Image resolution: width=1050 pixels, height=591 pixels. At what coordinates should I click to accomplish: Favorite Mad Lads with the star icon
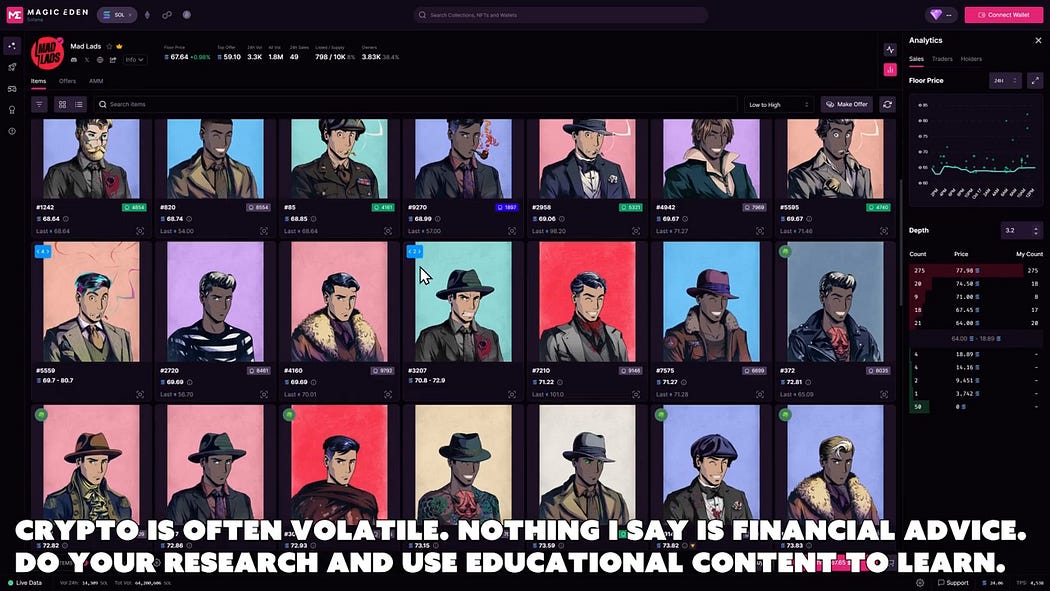109,46
